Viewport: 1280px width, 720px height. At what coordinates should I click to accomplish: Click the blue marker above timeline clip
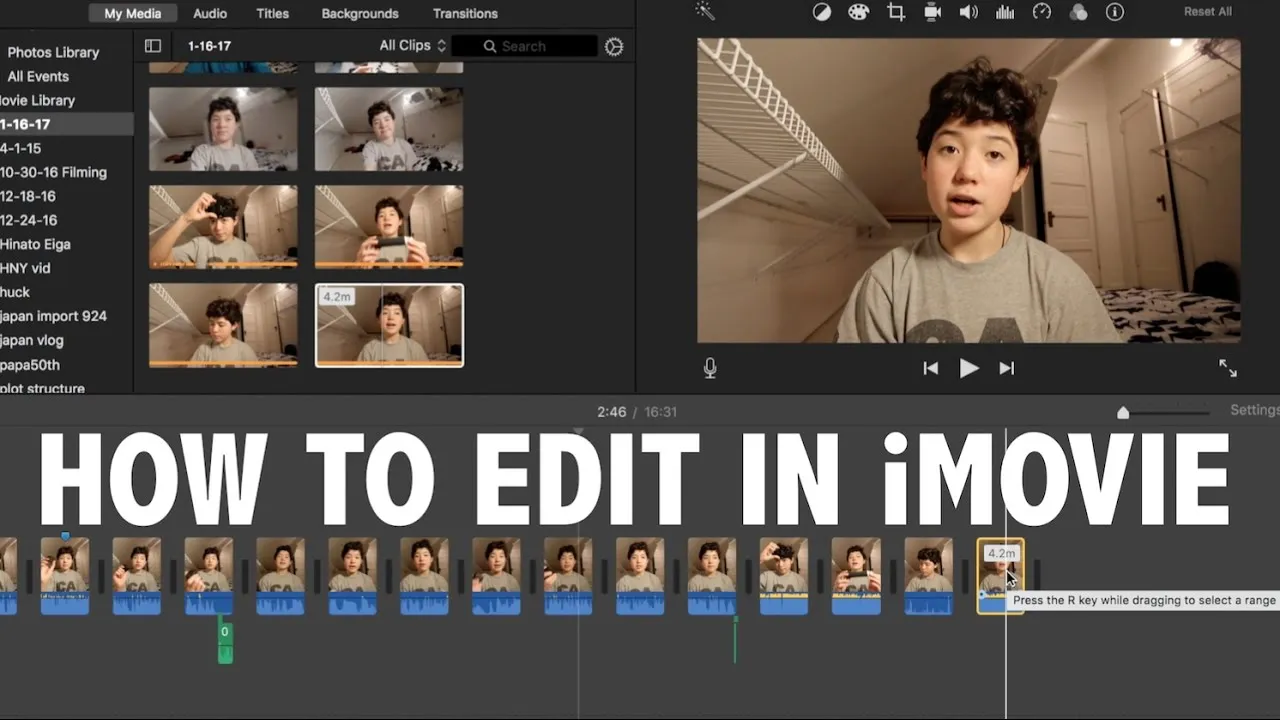point(65,537)
